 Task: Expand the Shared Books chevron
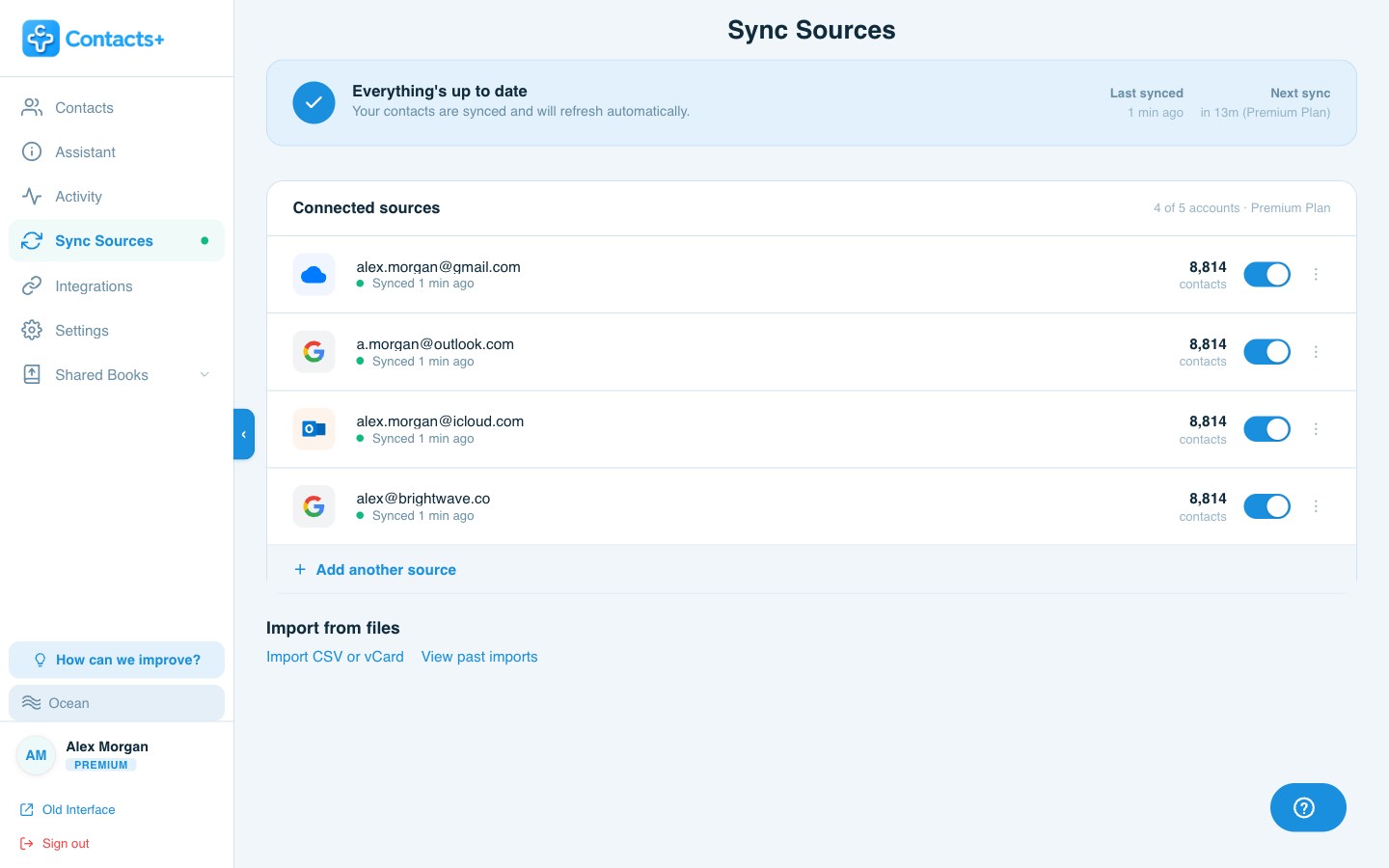tap(204, 374)
